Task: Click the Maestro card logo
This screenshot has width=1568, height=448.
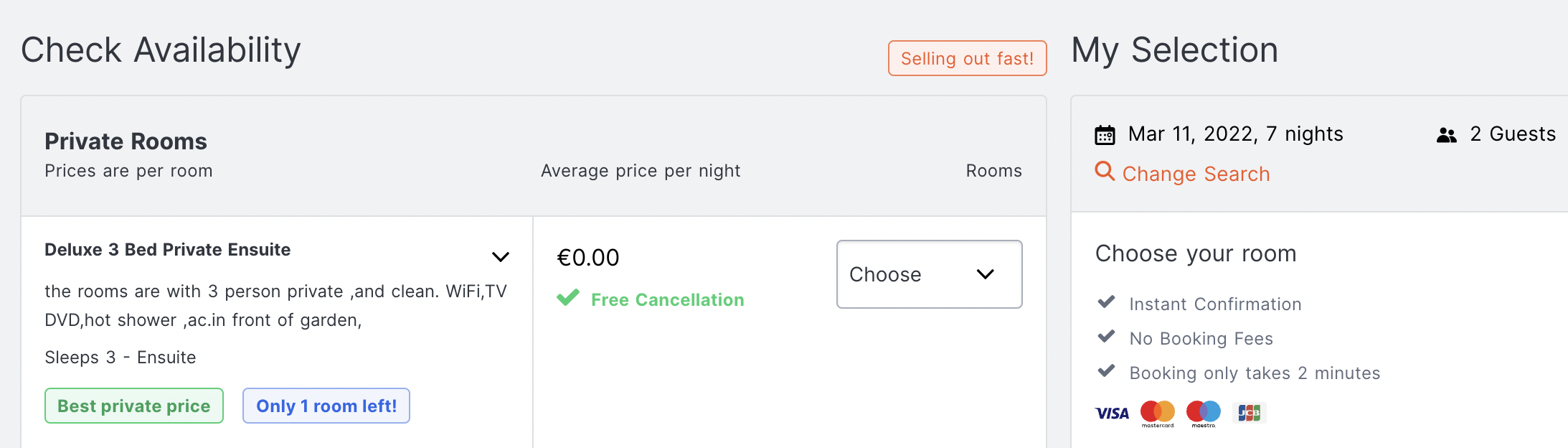Action: click(1204, 413)
